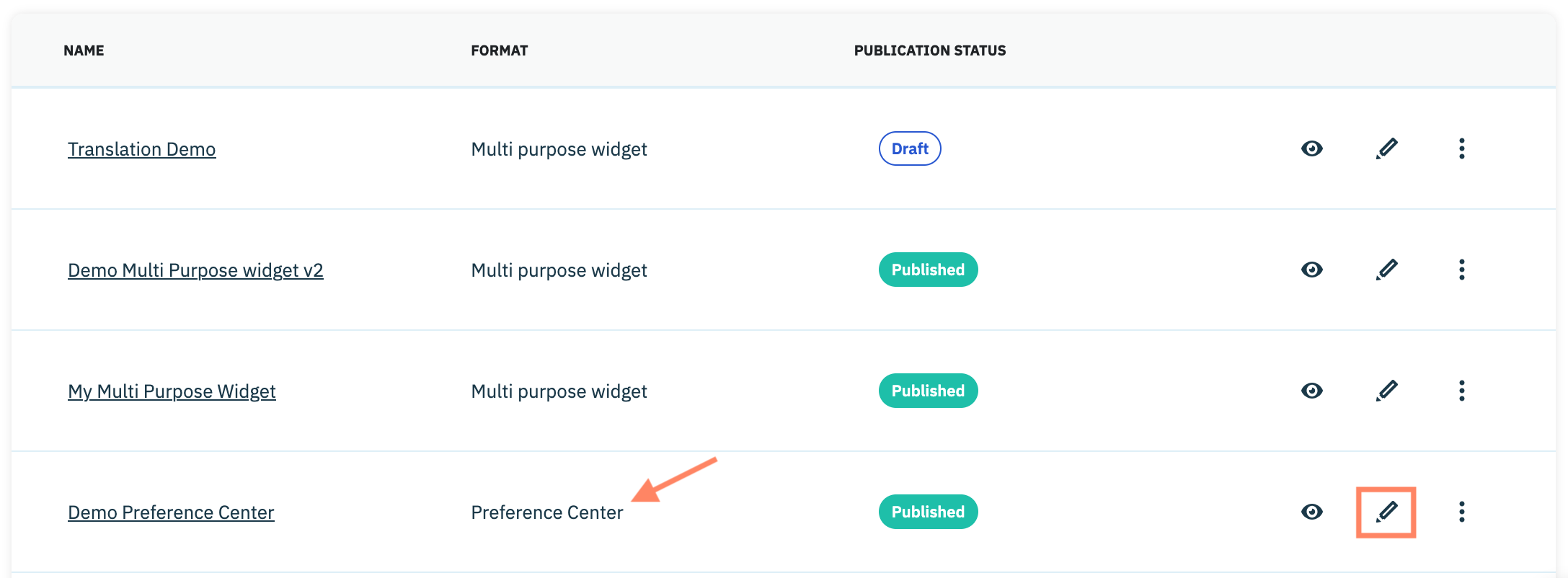The height and width of the screenshot is (578, 1568).
Task: Preview My Multi Purpose Widget eye icon
Action: 1311,391
